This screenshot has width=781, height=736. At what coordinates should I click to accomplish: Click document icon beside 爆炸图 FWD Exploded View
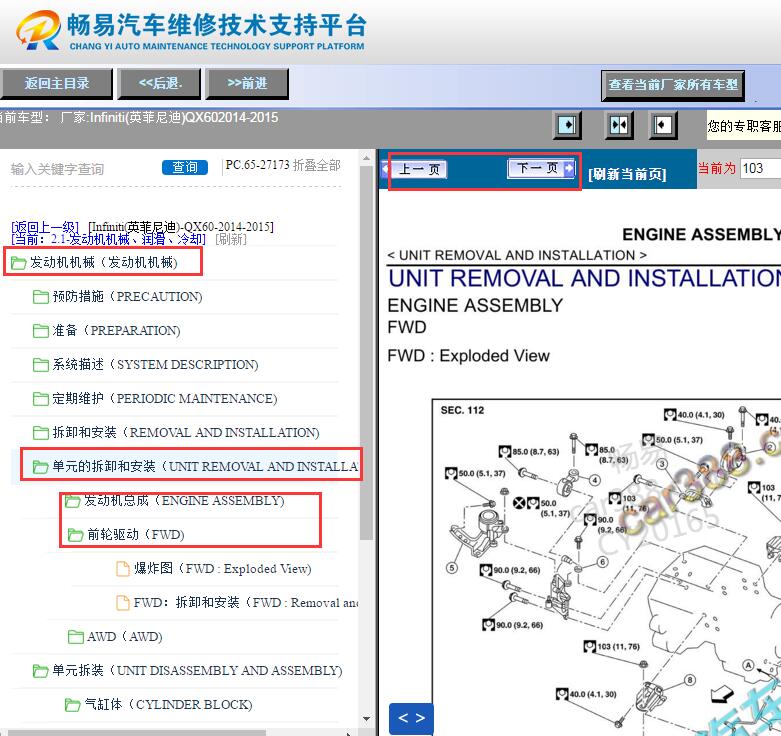[123, 569]
